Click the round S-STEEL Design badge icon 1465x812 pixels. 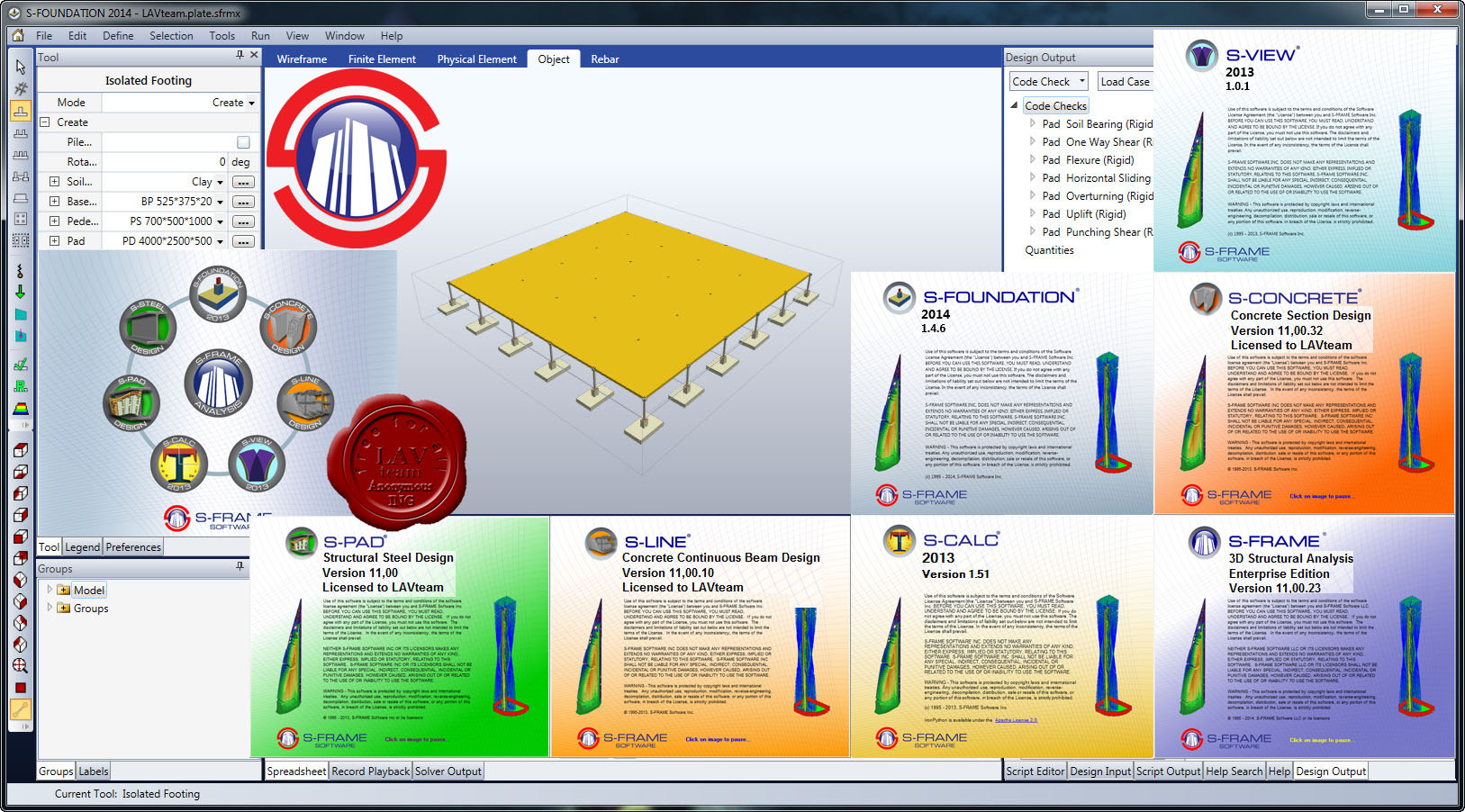pos(148,327)
